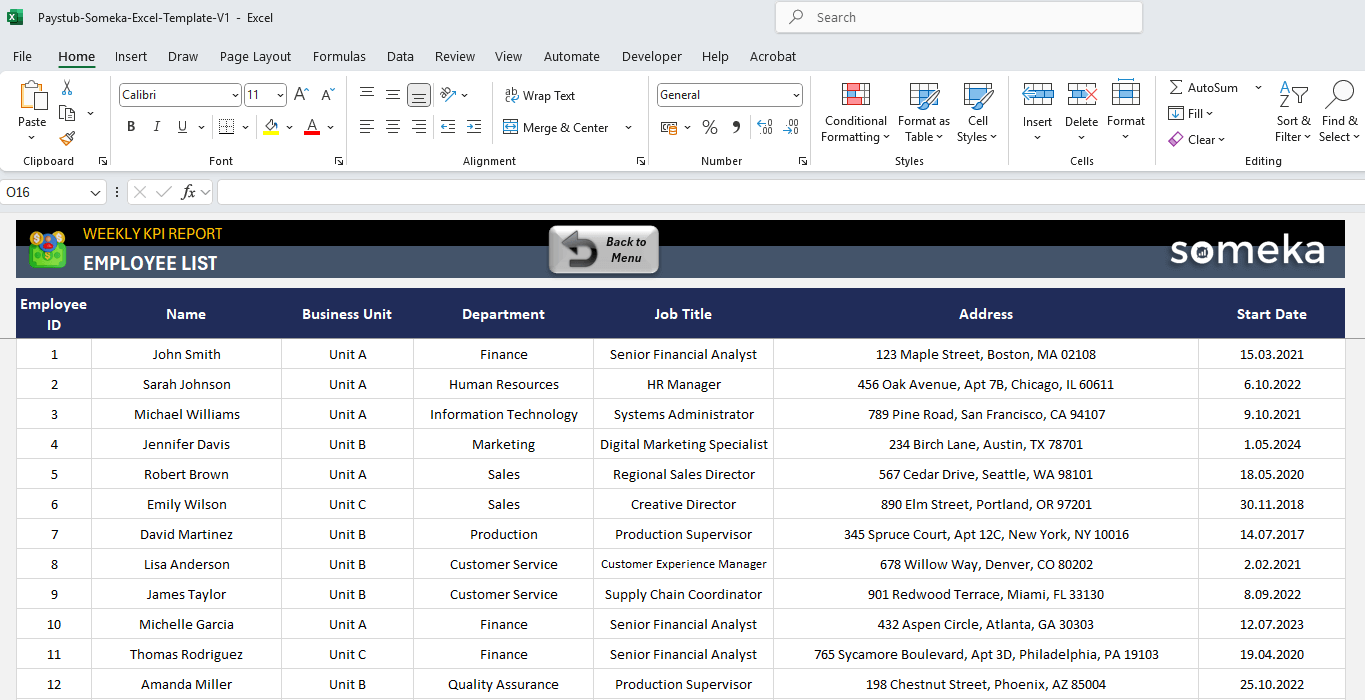Switch to the Formulas tab
Viewport: 1365px width, 700px height.
[x=339, y=57]
